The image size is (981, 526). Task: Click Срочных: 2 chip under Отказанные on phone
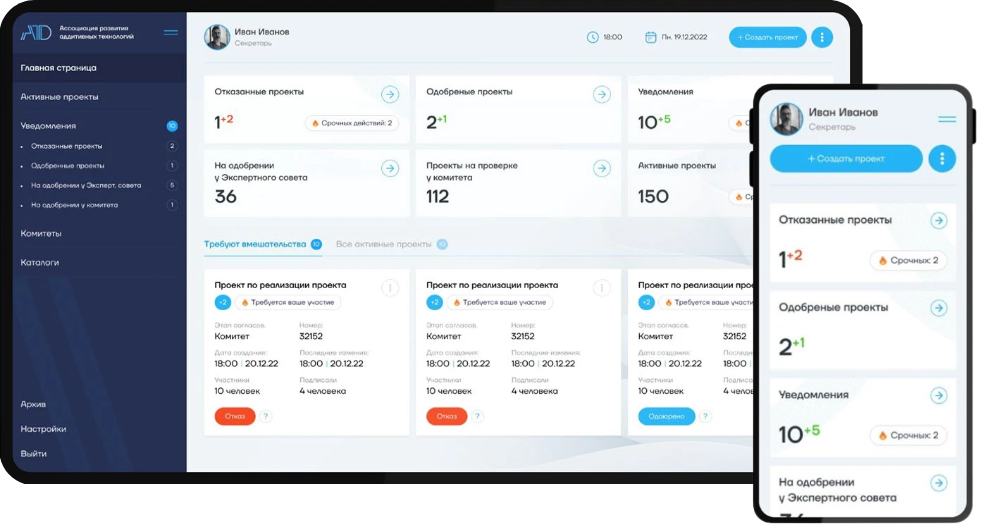click(908, 261)
